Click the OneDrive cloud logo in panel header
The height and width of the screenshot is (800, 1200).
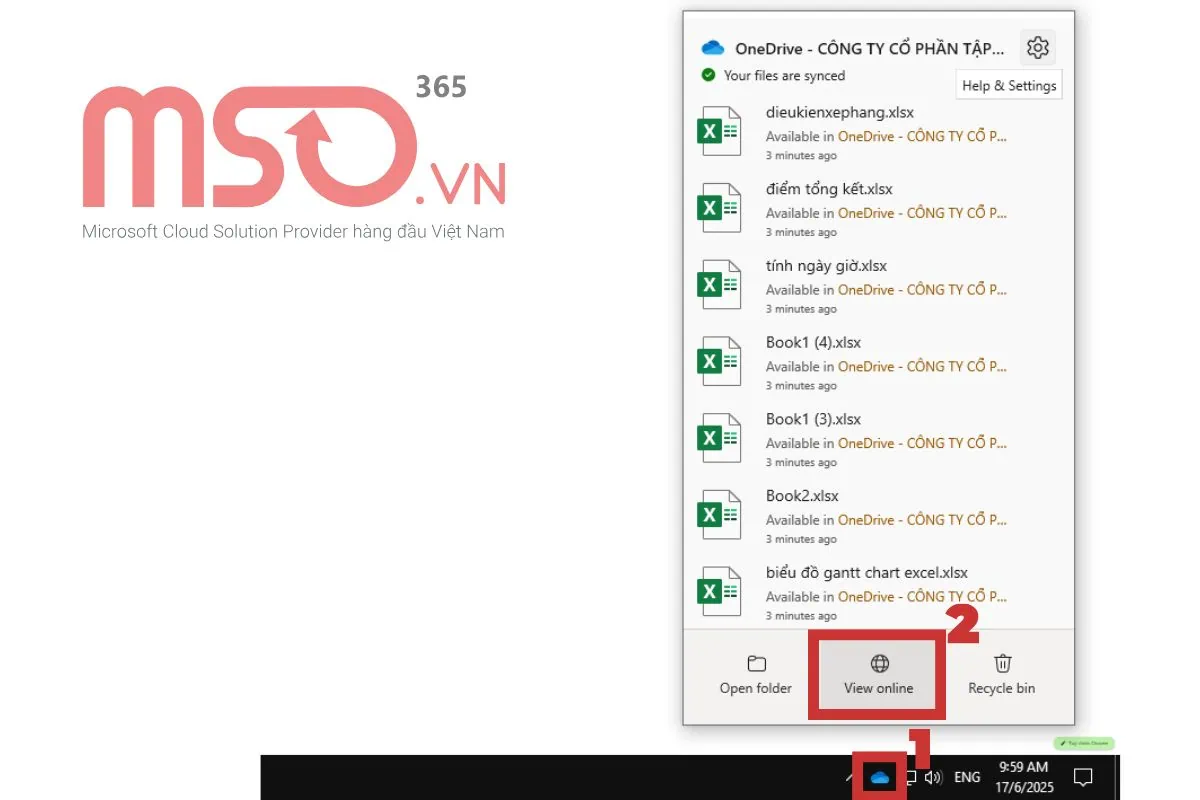tap(713, 48)
